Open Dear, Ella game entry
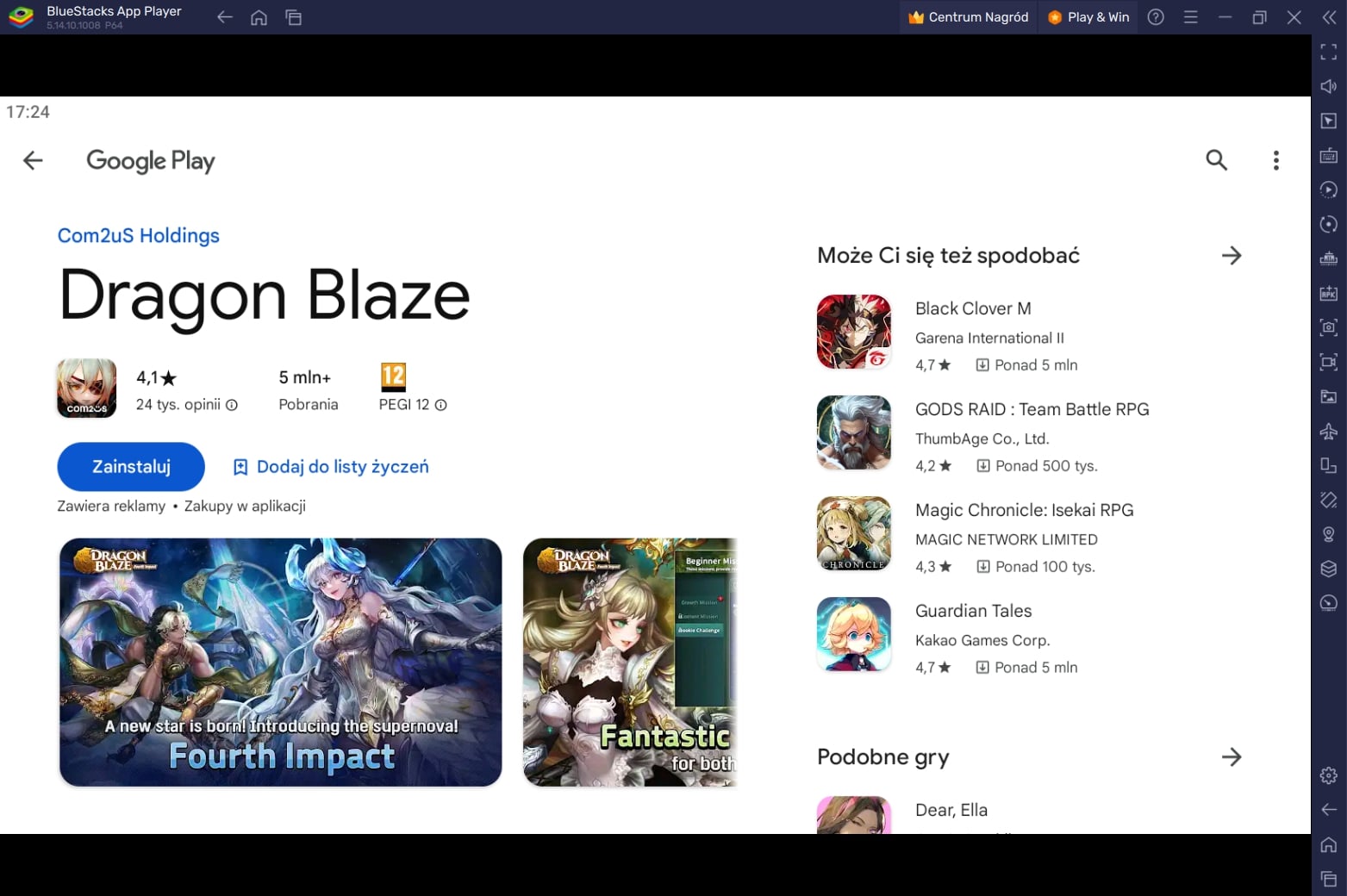The width and height of the screenshot is (1347, 896). [x=1030, y=814]
